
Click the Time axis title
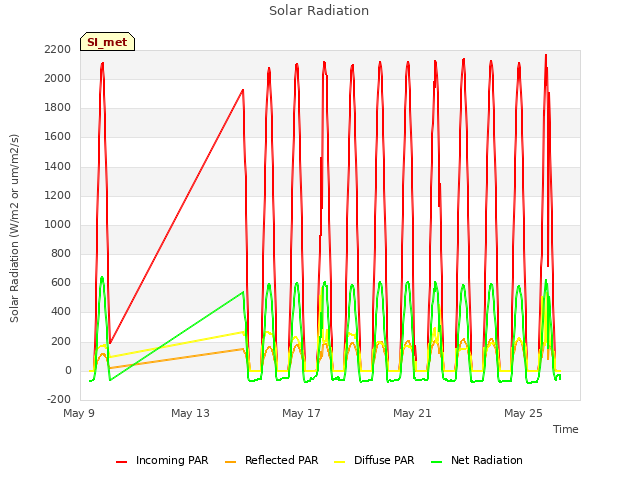pos(566,429)
